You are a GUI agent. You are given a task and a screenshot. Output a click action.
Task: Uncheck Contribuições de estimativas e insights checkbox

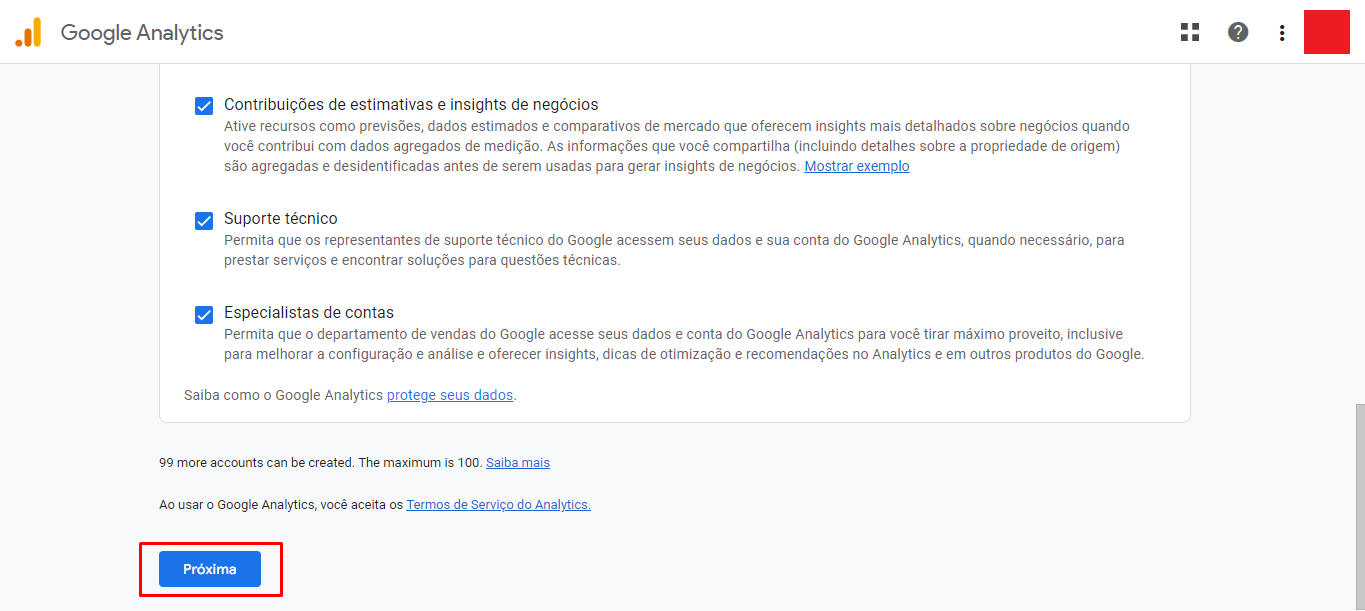(x=204, y=106)
